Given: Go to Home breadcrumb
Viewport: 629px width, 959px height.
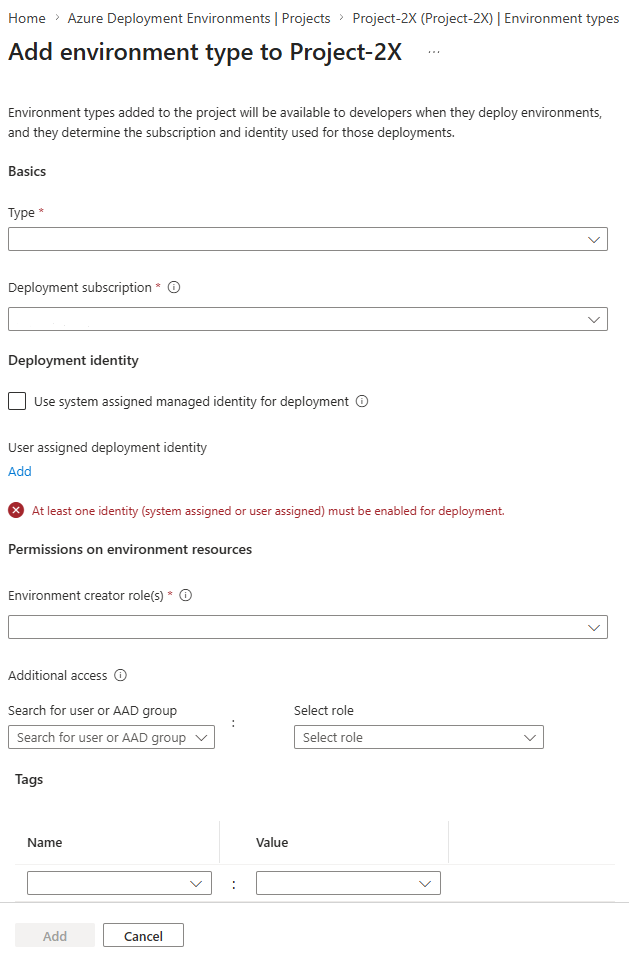Looking at the screenshot, I should click(27, 18).
